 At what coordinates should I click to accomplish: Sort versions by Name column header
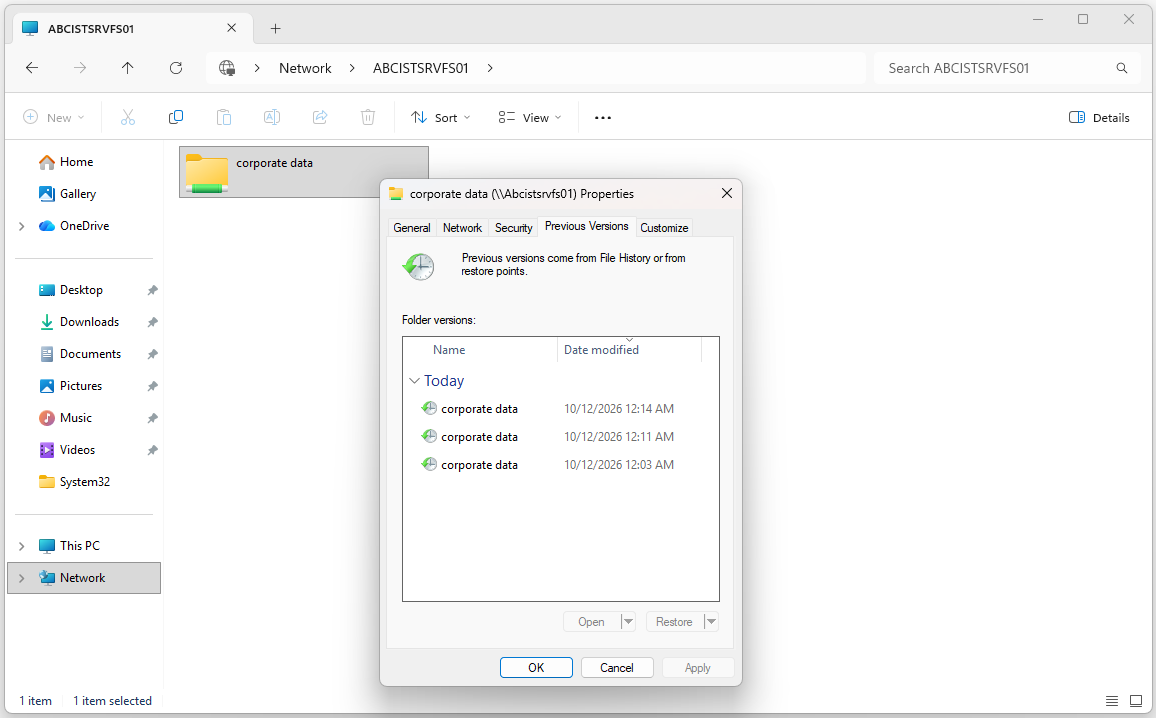[480, 349]
